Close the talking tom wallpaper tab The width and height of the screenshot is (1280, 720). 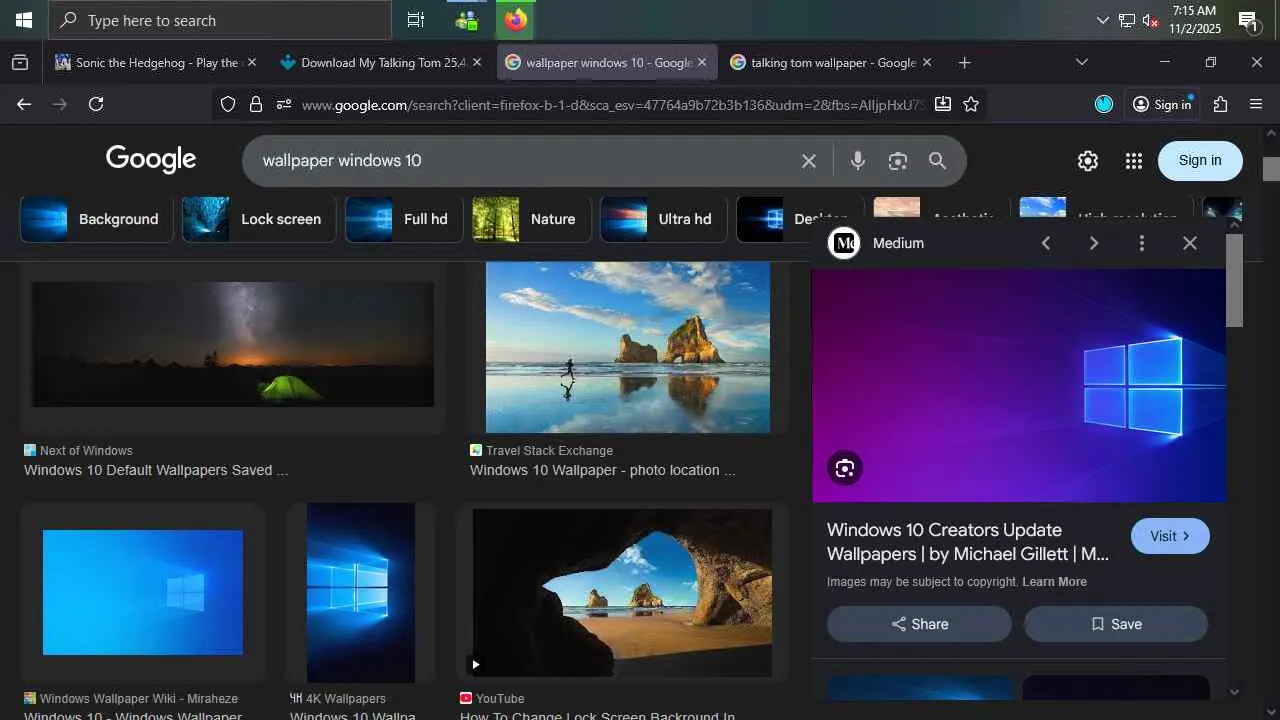pos(927,62)
